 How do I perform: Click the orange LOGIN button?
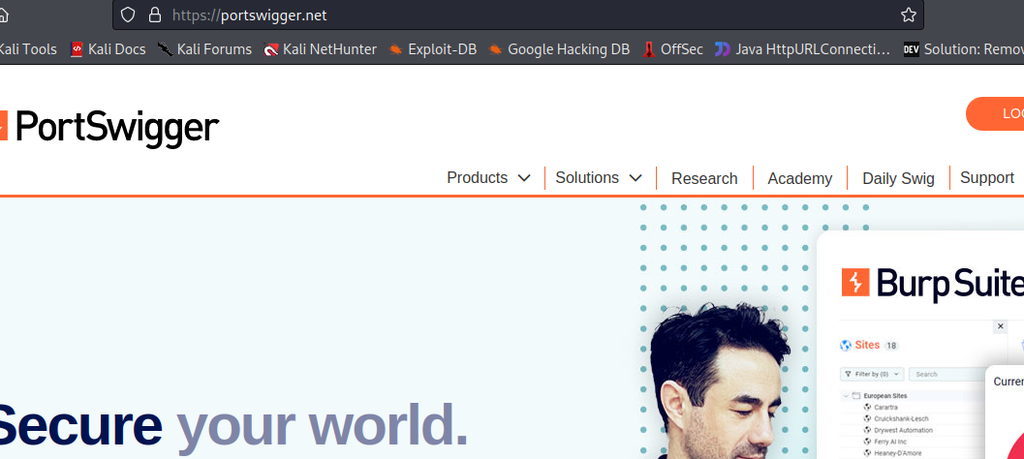[x=995, y=114]
